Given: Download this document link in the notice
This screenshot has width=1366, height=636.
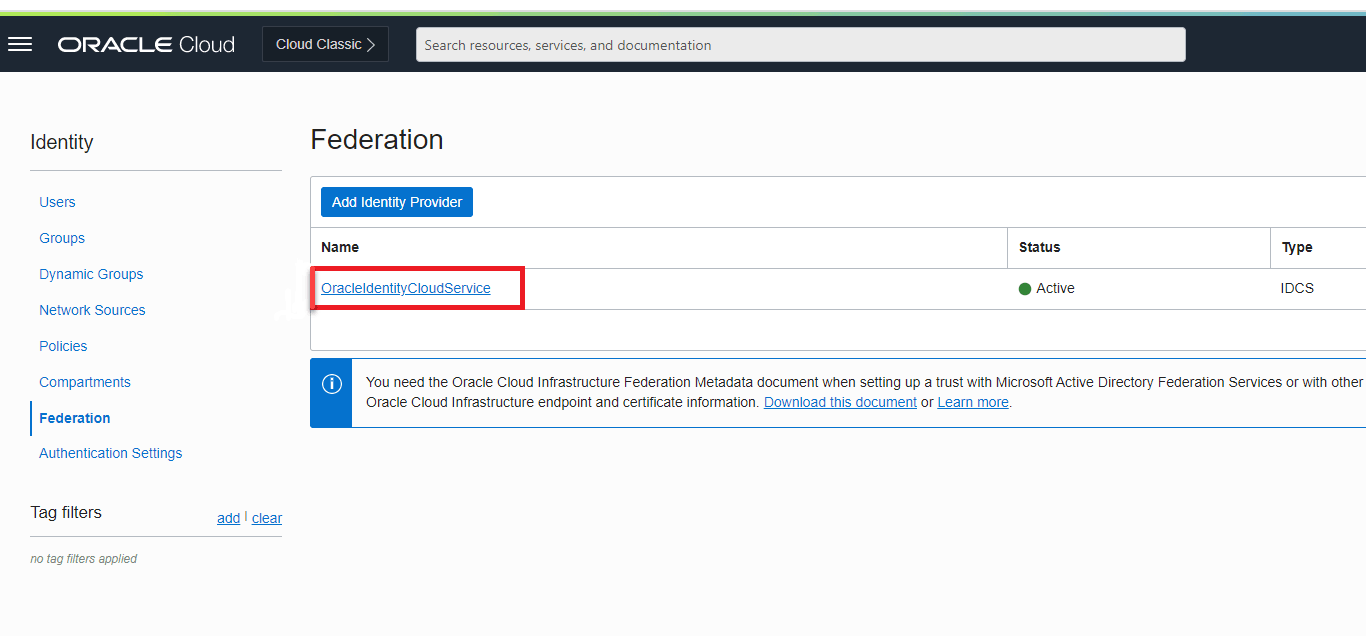Looking at the screenshot, I should point(840,402).
